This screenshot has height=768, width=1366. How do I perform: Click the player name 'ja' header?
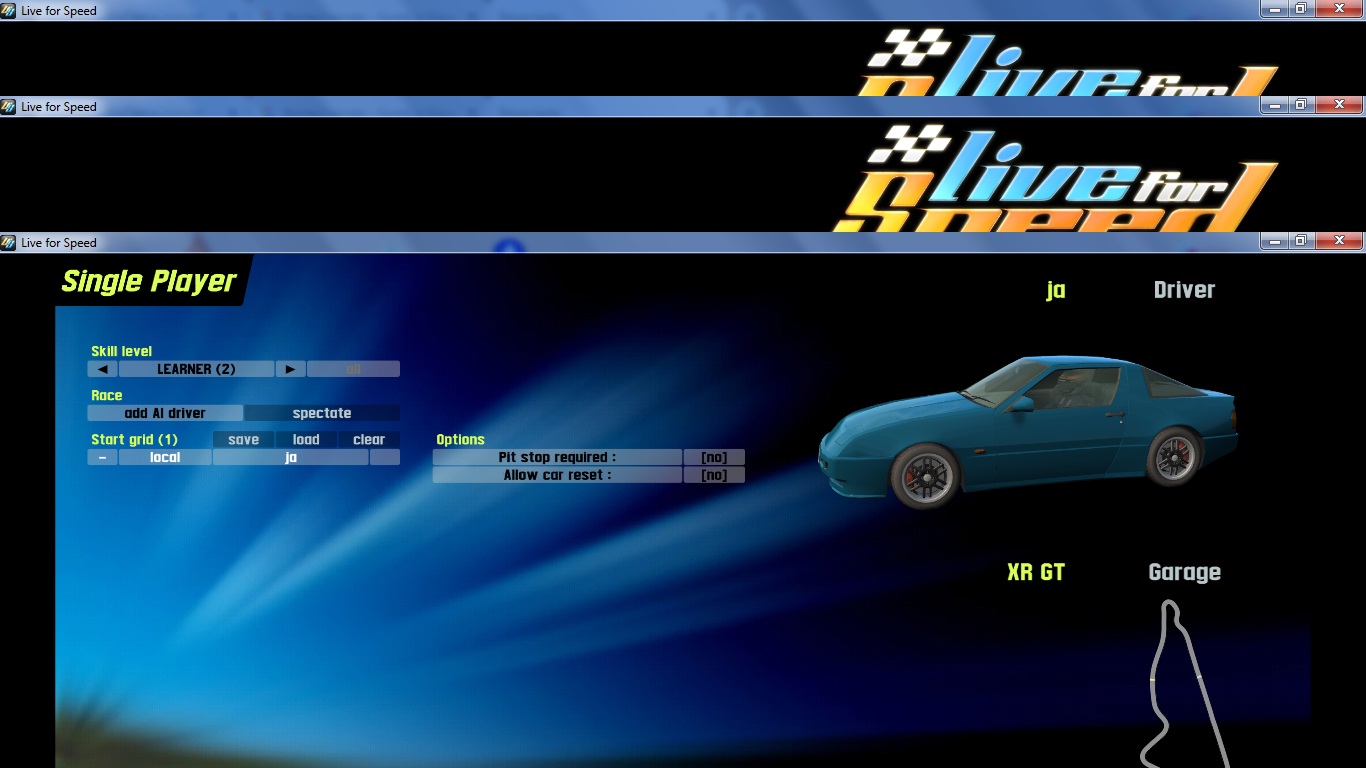[x=1056, y=290]
